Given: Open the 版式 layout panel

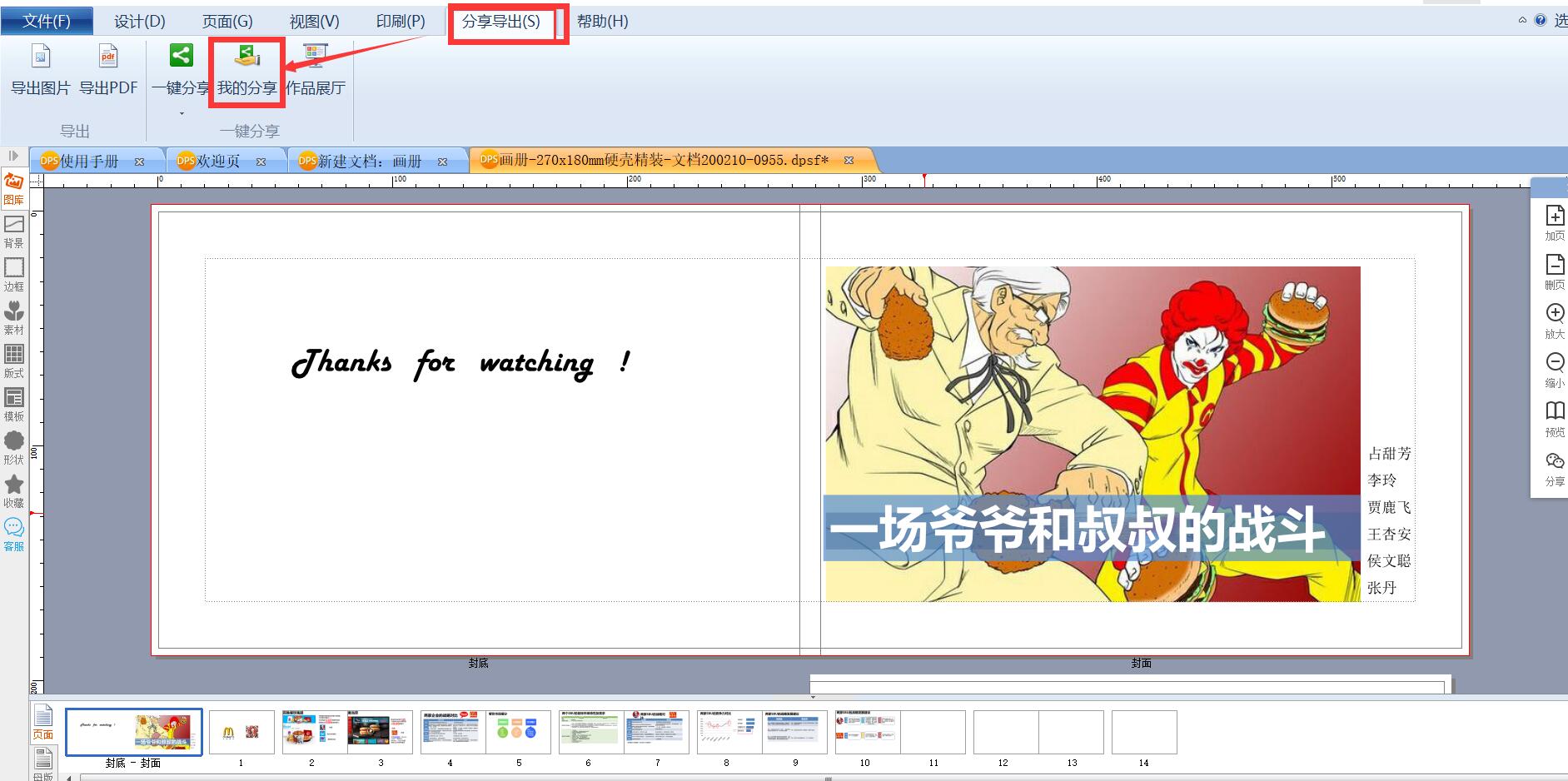Looking at the screenshot, I should click(x=14, y=362).
